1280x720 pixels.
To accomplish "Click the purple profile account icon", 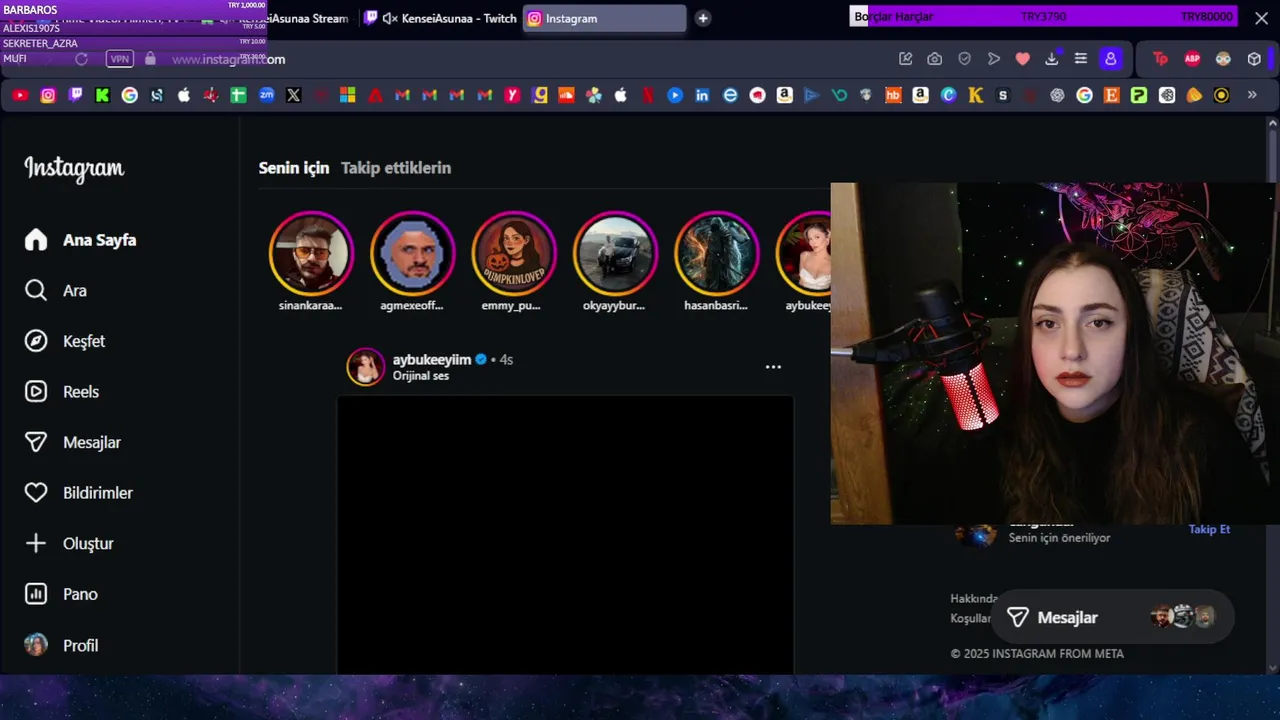I will [1110, 59].
